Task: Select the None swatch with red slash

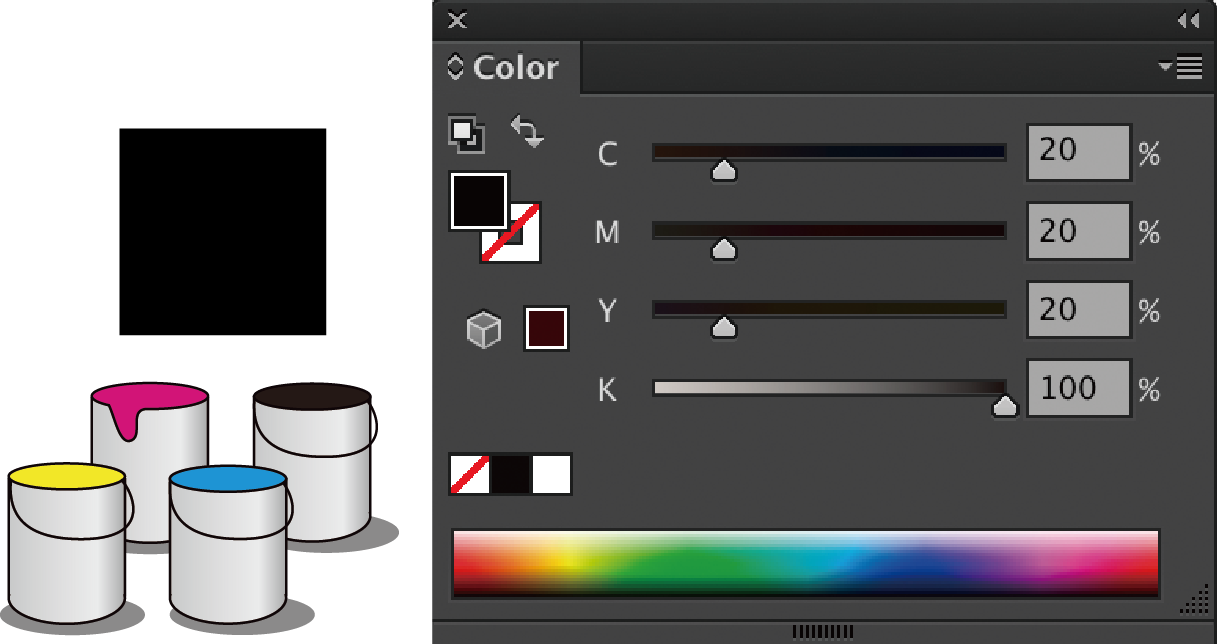Action: pos(470,475)
